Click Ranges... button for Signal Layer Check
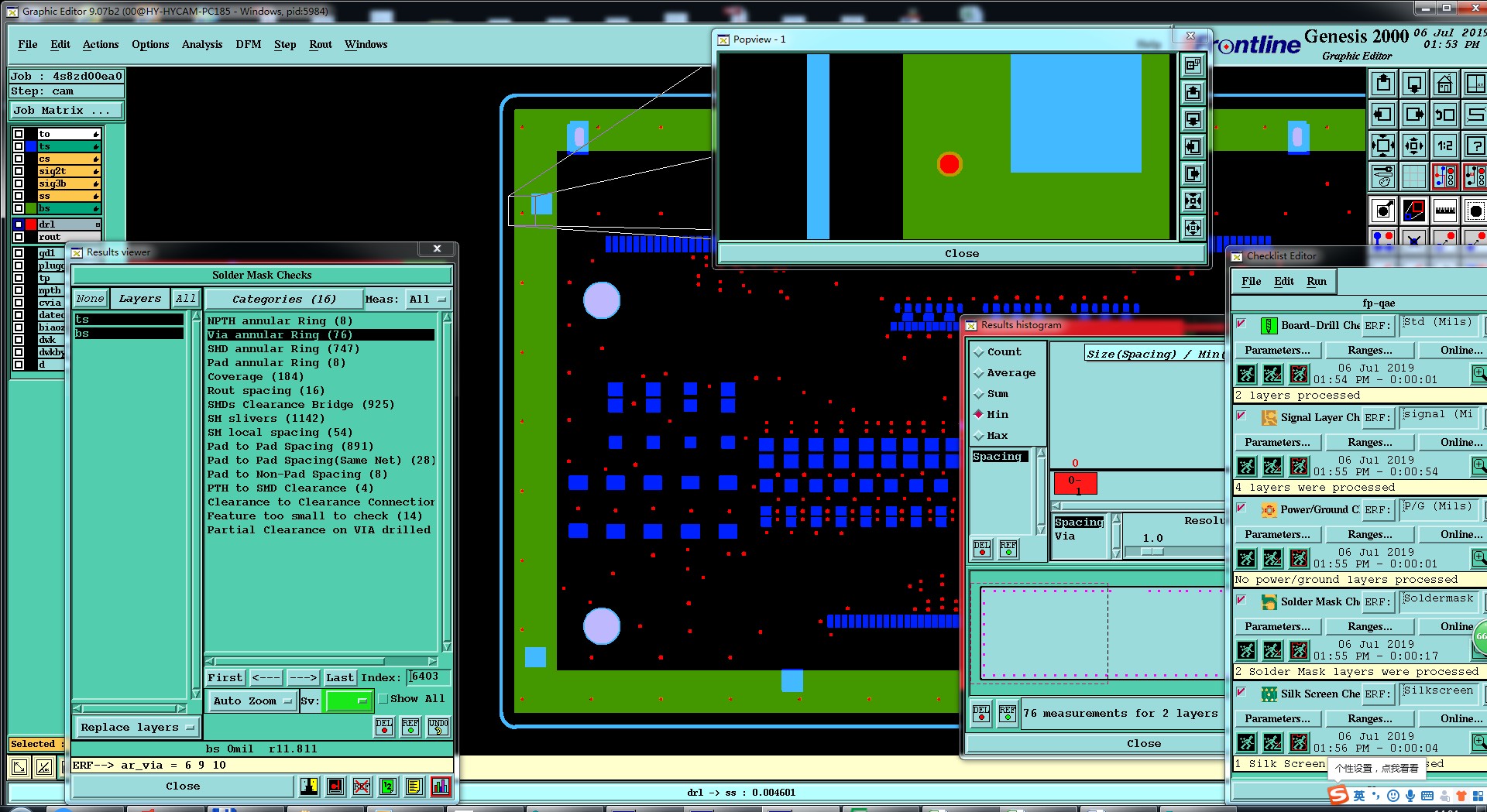The image size is (1487, 812). (1369, 442)
